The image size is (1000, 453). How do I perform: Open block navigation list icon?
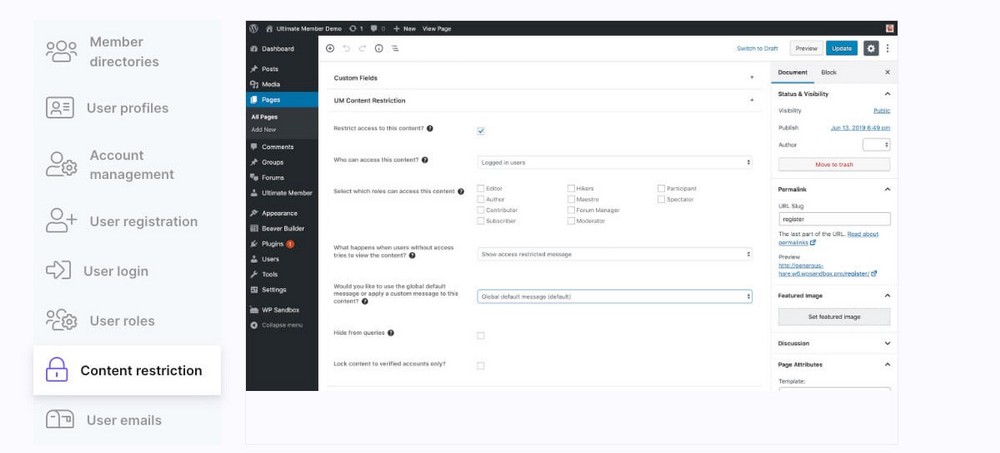[395, 48]
